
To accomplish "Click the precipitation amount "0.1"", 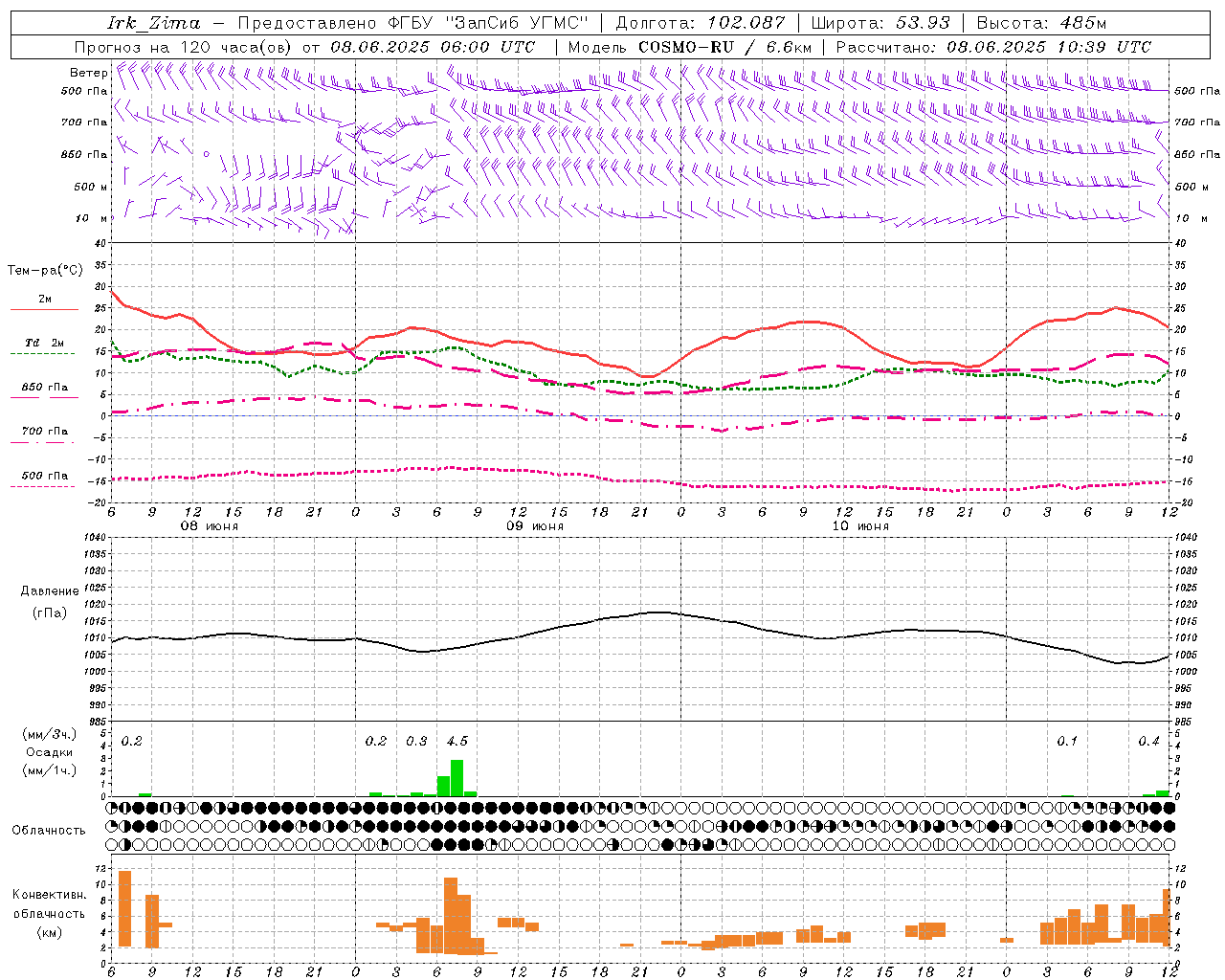I will tap(1067, 741).
